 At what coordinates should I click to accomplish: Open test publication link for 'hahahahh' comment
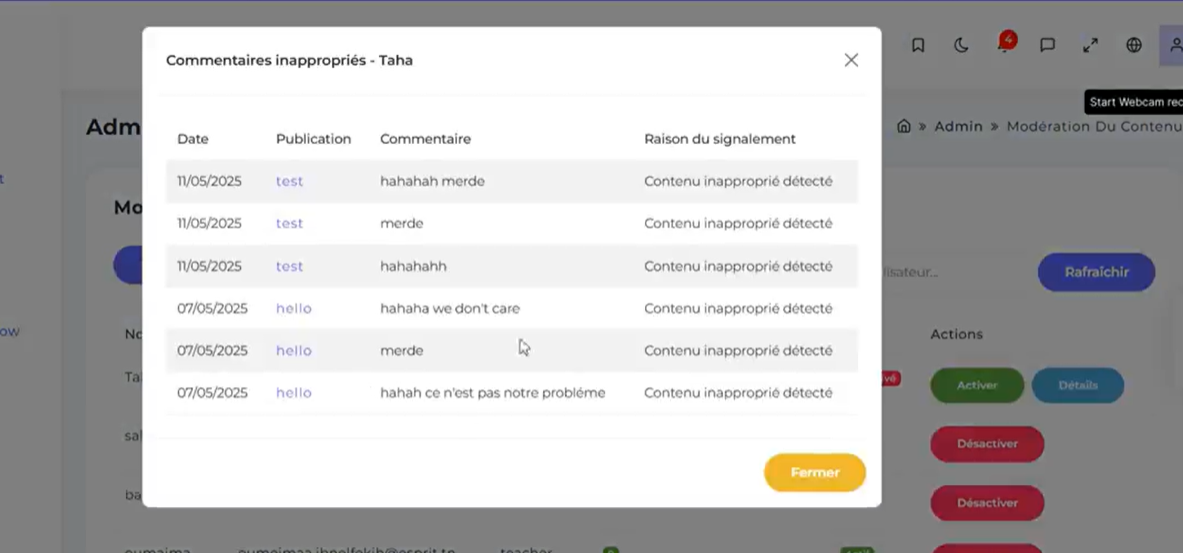(x=289, y=266)
